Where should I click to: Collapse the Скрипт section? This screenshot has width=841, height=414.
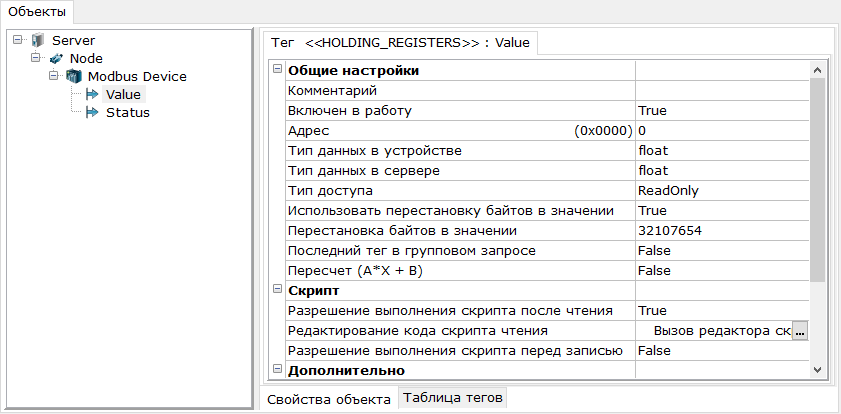pos(277,289)
